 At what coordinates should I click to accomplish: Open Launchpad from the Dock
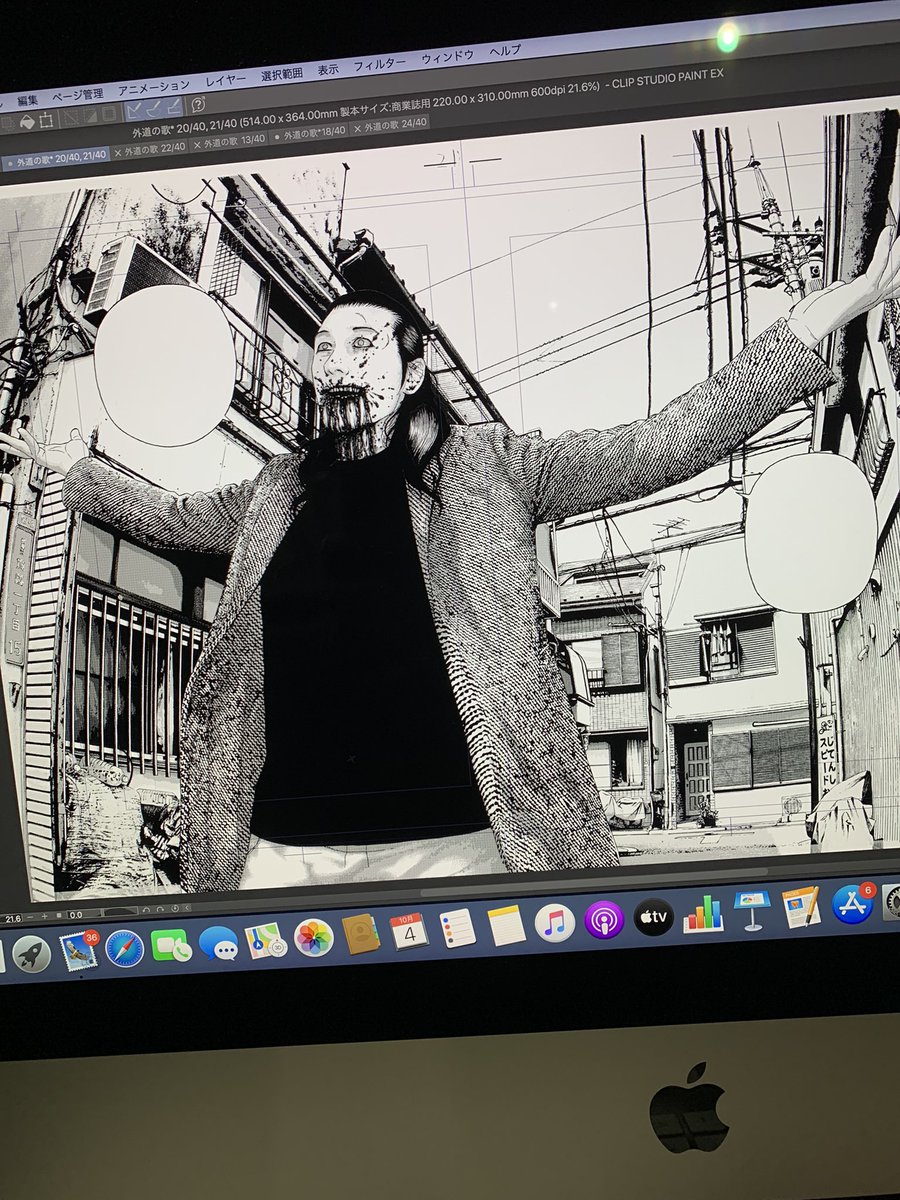32,955
